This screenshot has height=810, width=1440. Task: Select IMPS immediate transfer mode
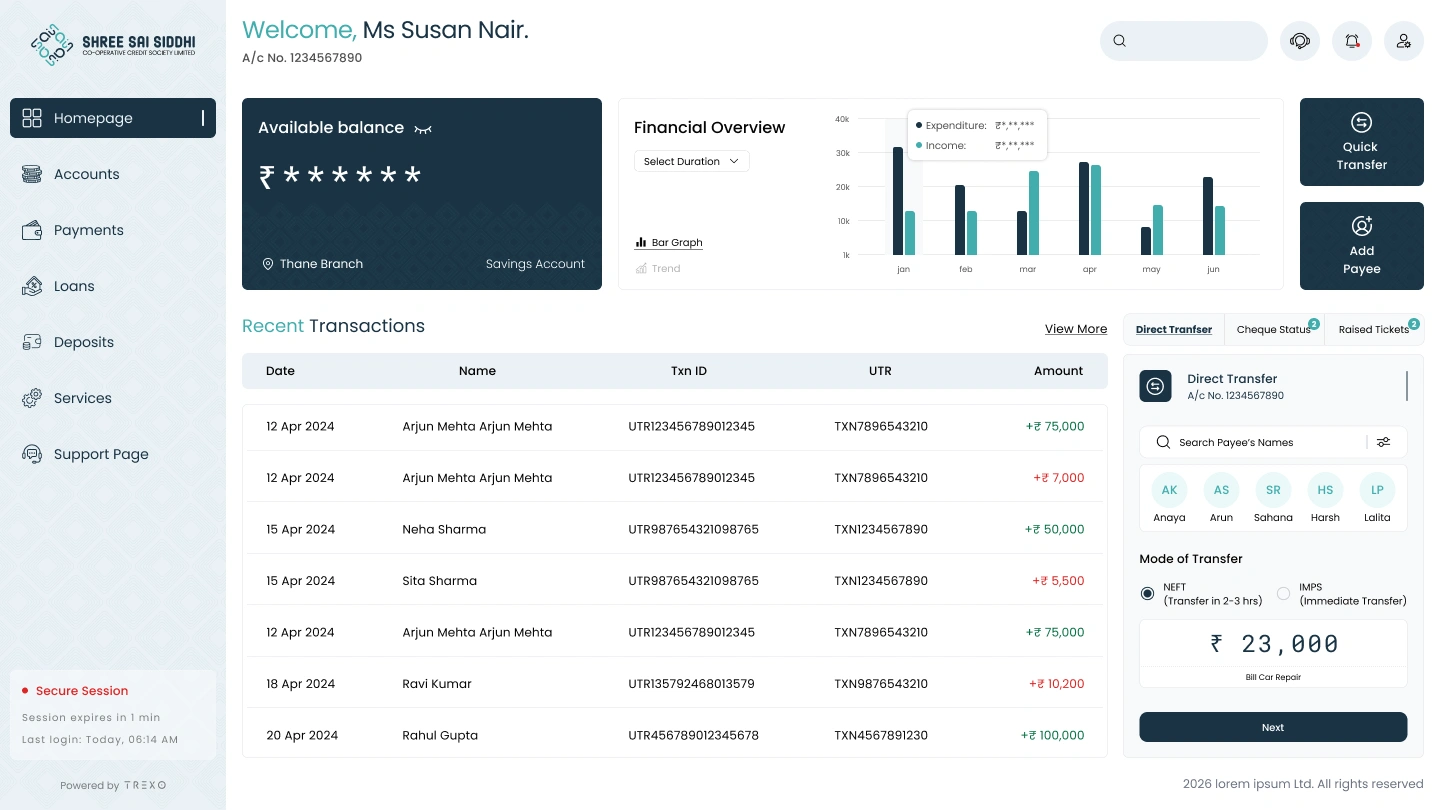[1283, 594]
